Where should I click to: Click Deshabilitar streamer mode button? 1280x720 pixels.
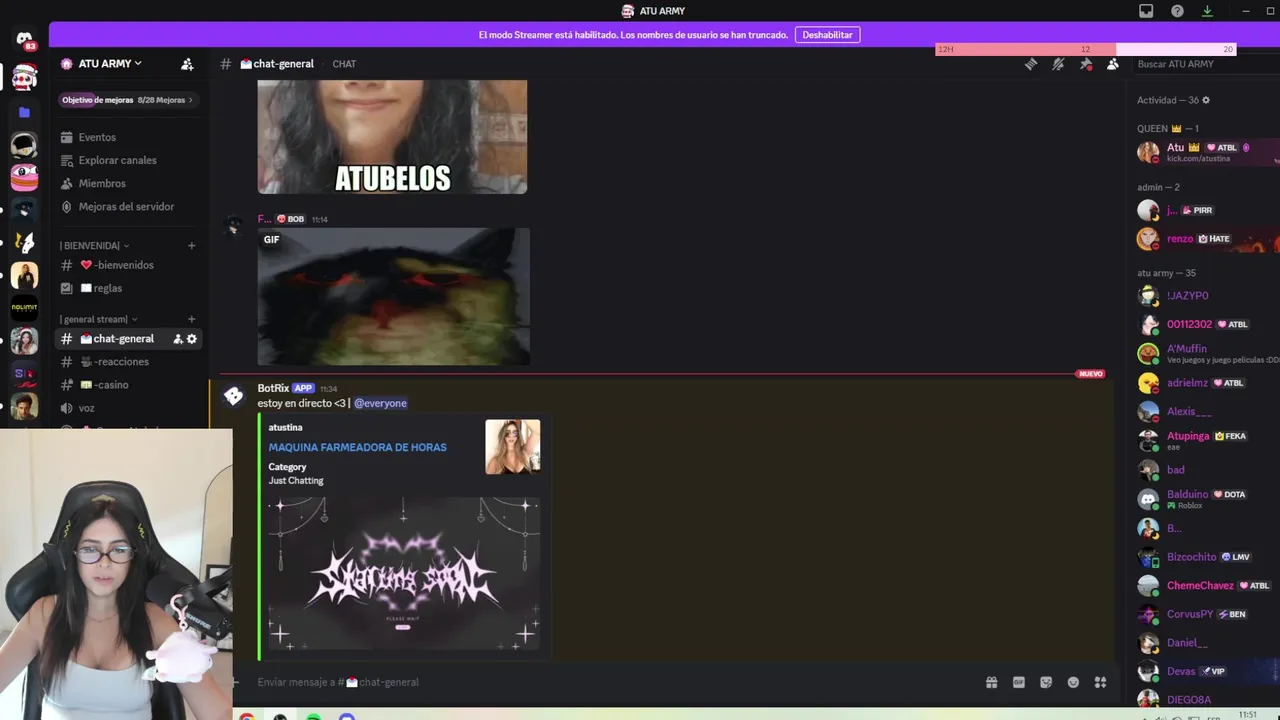pyautogui.click(x=827, y=35)
